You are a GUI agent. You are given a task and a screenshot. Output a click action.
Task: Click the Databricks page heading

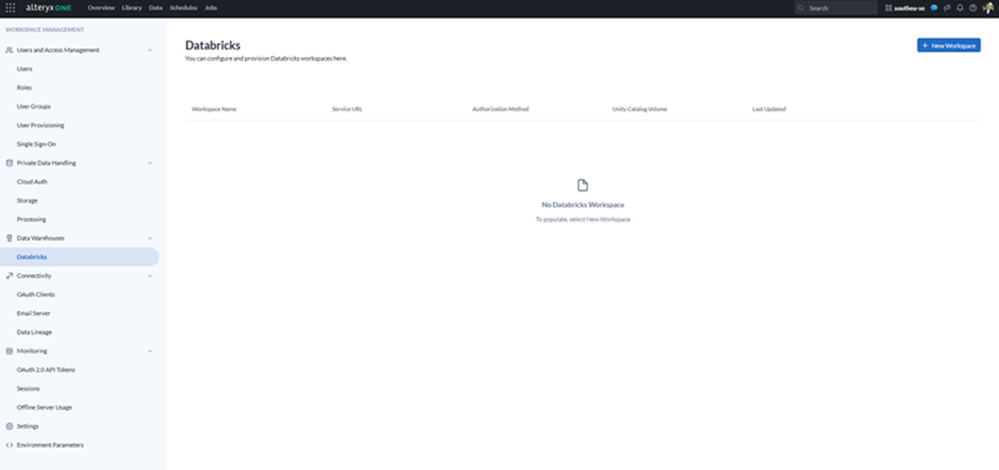click(x=213, y=45)
